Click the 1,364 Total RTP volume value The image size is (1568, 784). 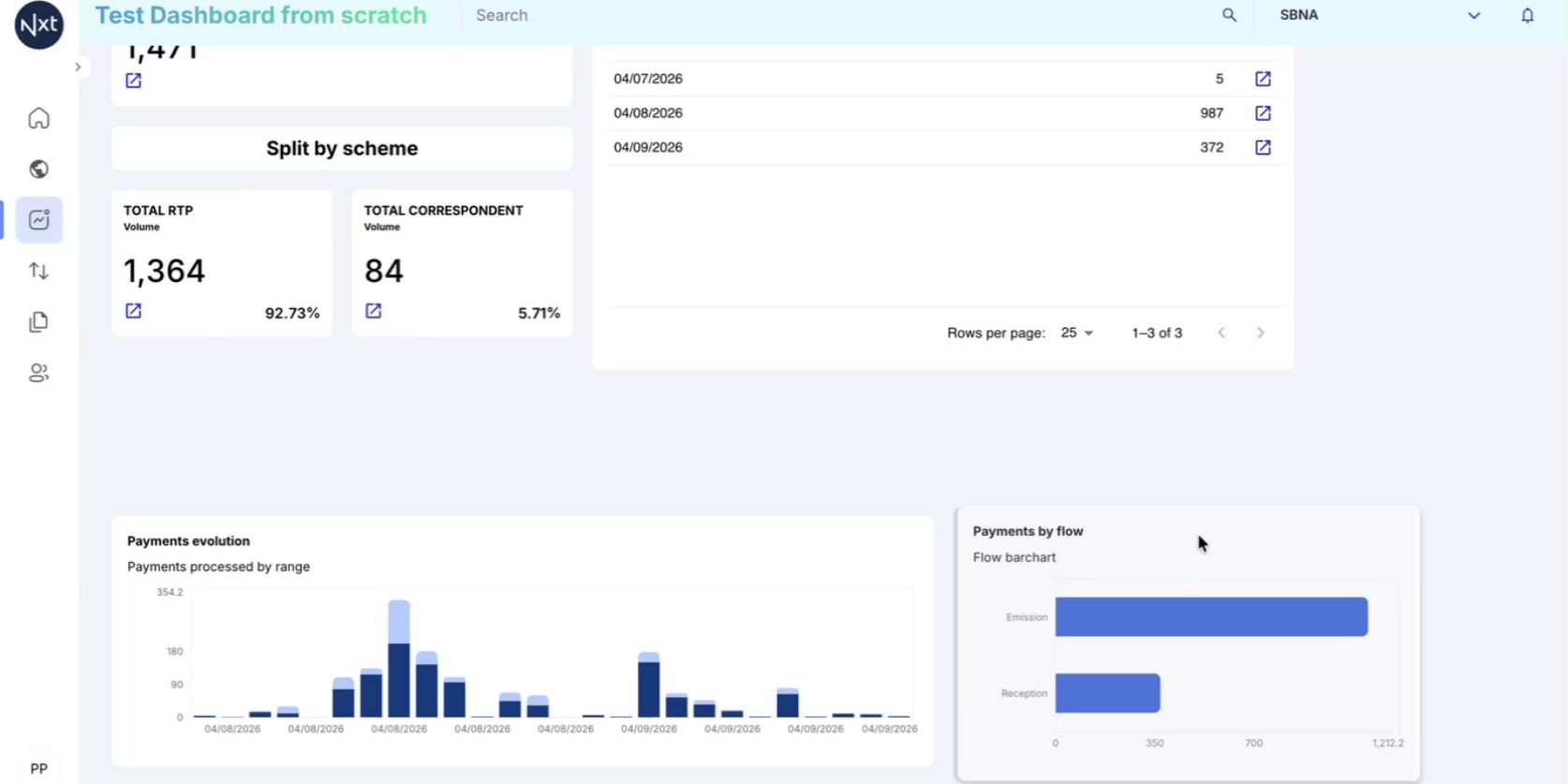pos(164,271)
